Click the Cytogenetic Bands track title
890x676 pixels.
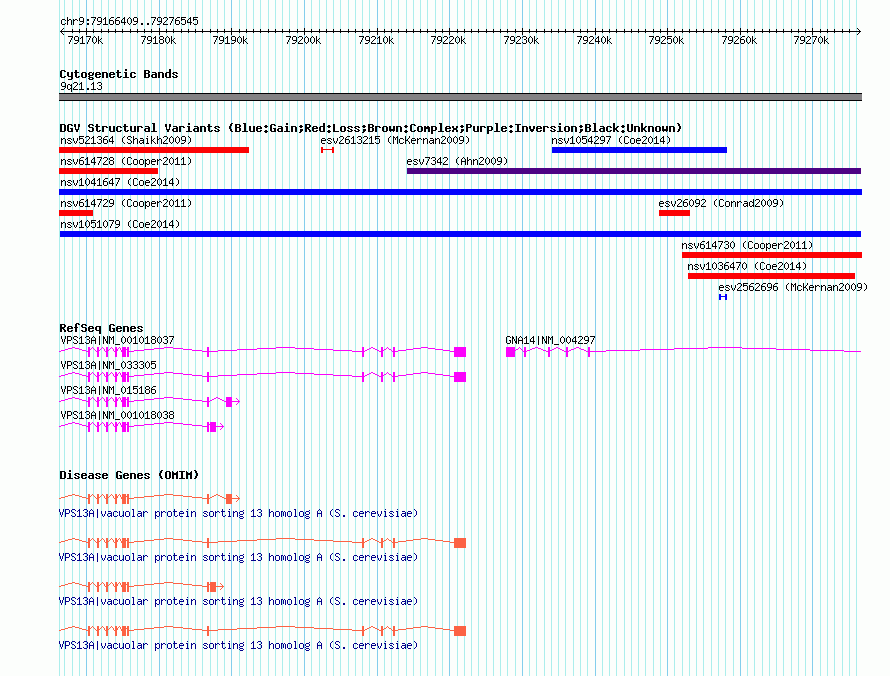pos(119,74)
